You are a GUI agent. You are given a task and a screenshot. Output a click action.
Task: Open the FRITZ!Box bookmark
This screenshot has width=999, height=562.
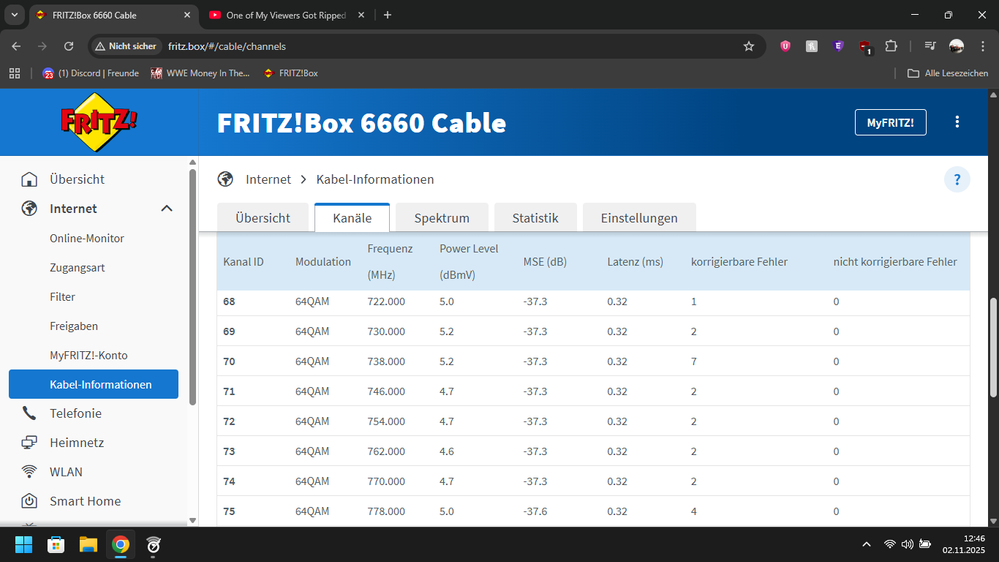291,73
